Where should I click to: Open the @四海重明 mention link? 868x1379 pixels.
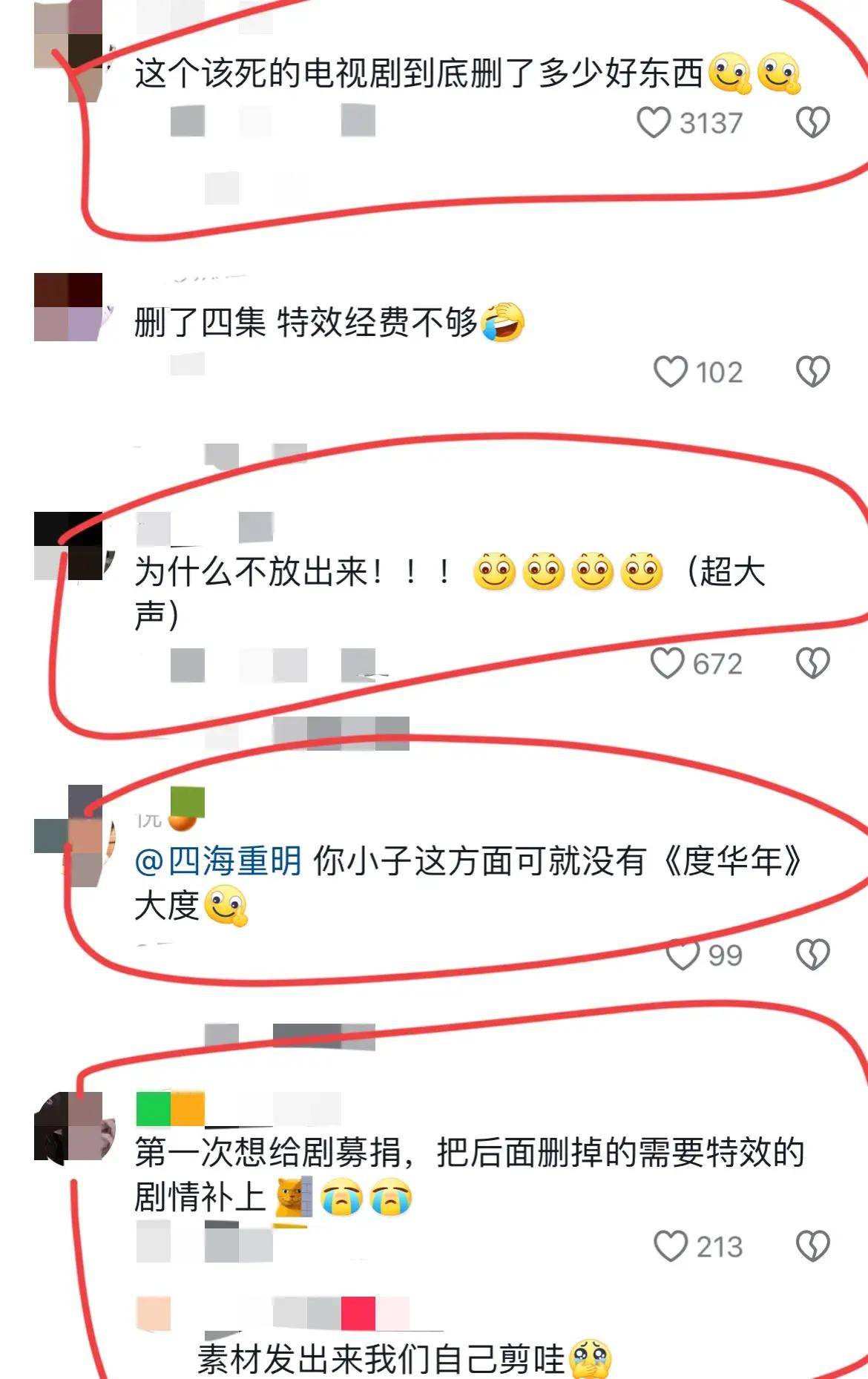click(218, 861)
